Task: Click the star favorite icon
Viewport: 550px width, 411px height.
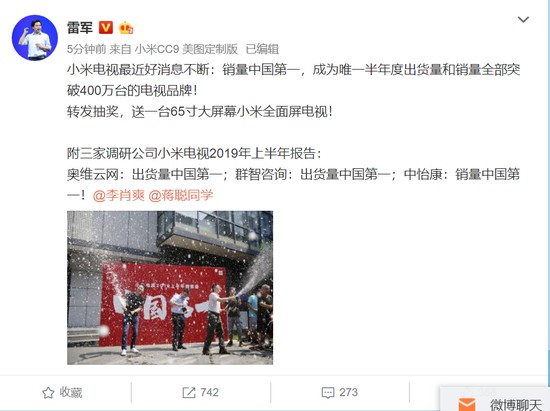Action: pyautogui.click(x=48, y=393)
